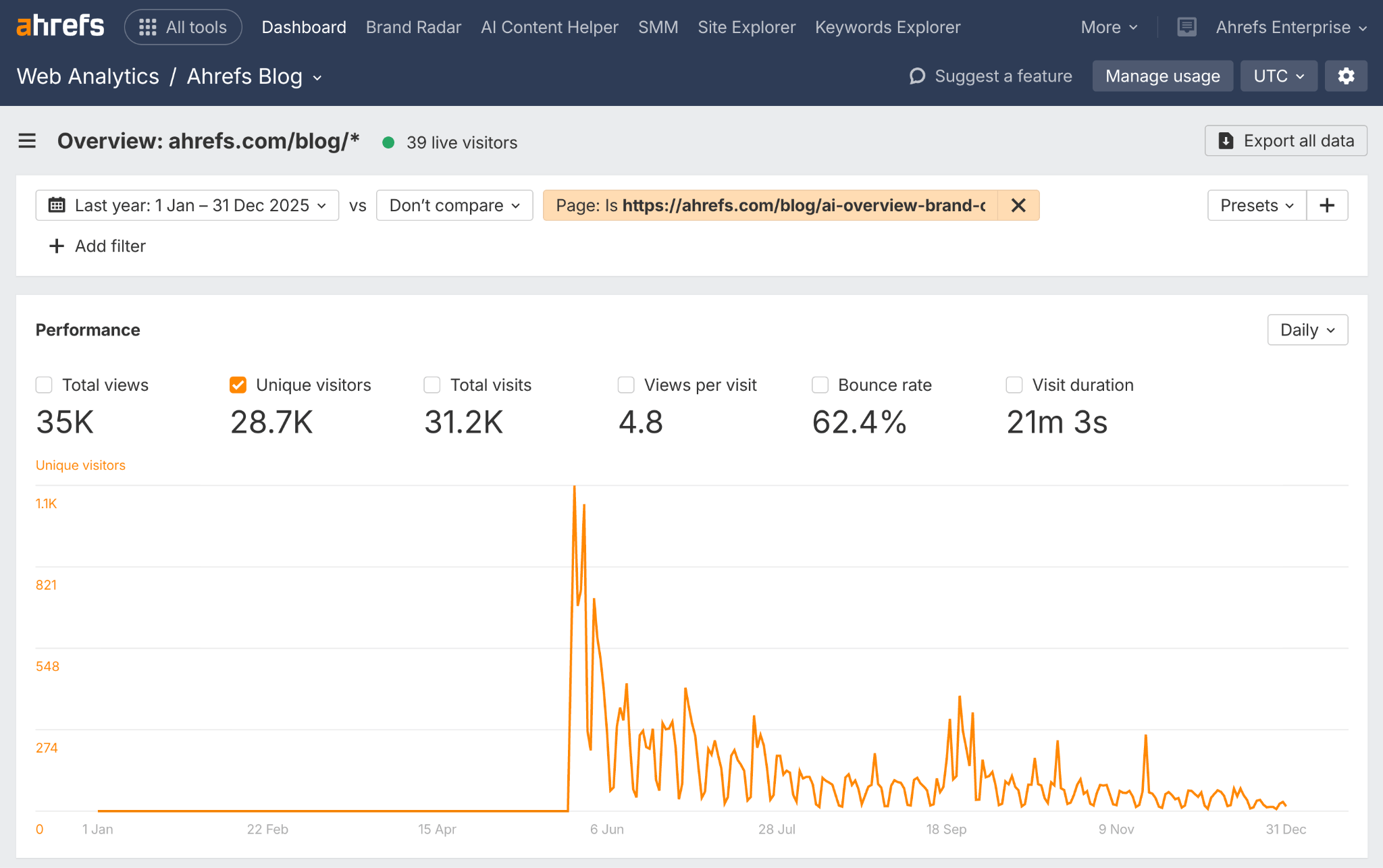Open Manage usage
The width and height of the screenshot is (1383, 868).
tap(1162, 76)
